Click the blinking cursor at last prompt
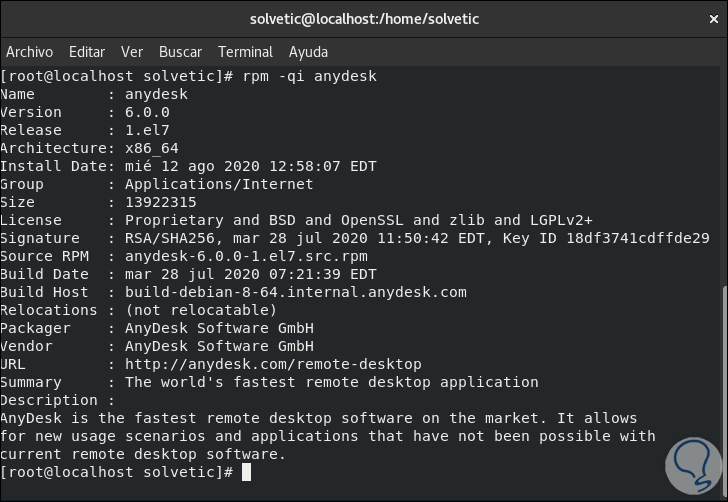728x502 pixels. click(x=246, y=472)
